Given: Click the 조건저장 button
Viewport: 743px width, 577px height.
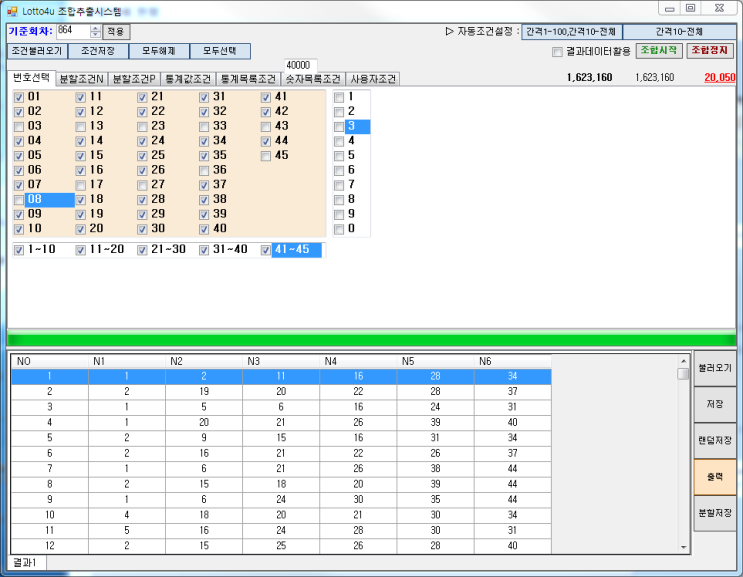Looking at the screenshot, I should 98,51.
